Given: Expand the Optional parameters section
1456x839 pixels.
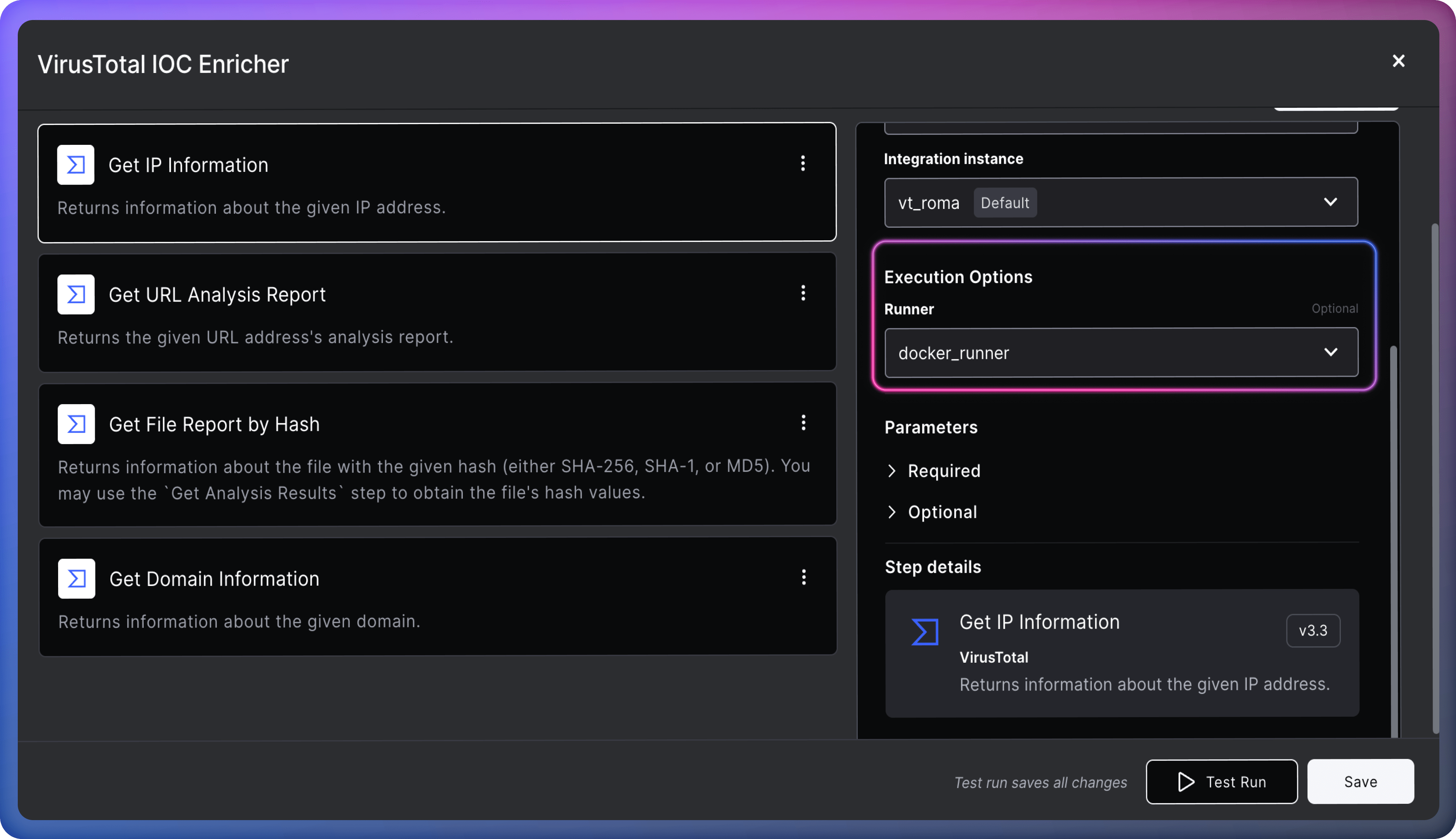Looking at the screenshot, I should pyautogui.click(x=942, y=512).
